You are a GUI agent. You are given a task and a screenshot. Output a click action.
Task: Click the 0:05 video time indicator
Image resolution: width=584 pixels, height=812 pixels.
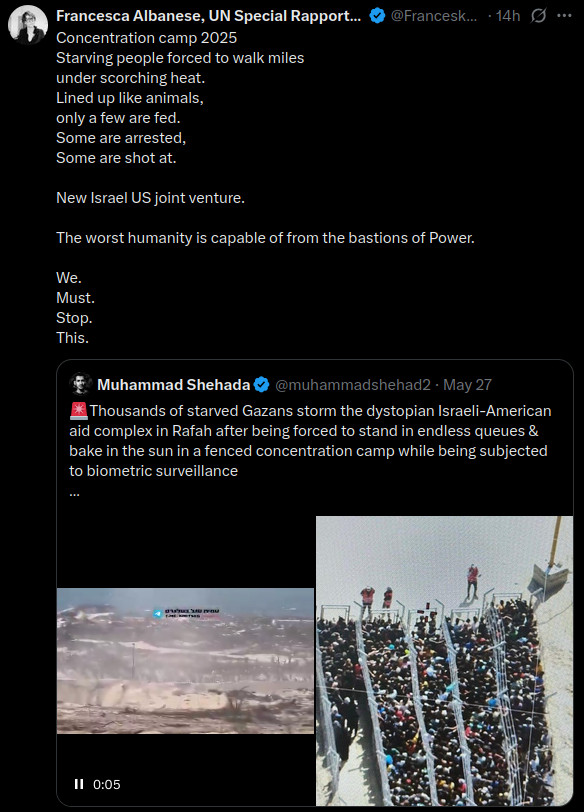107,785
